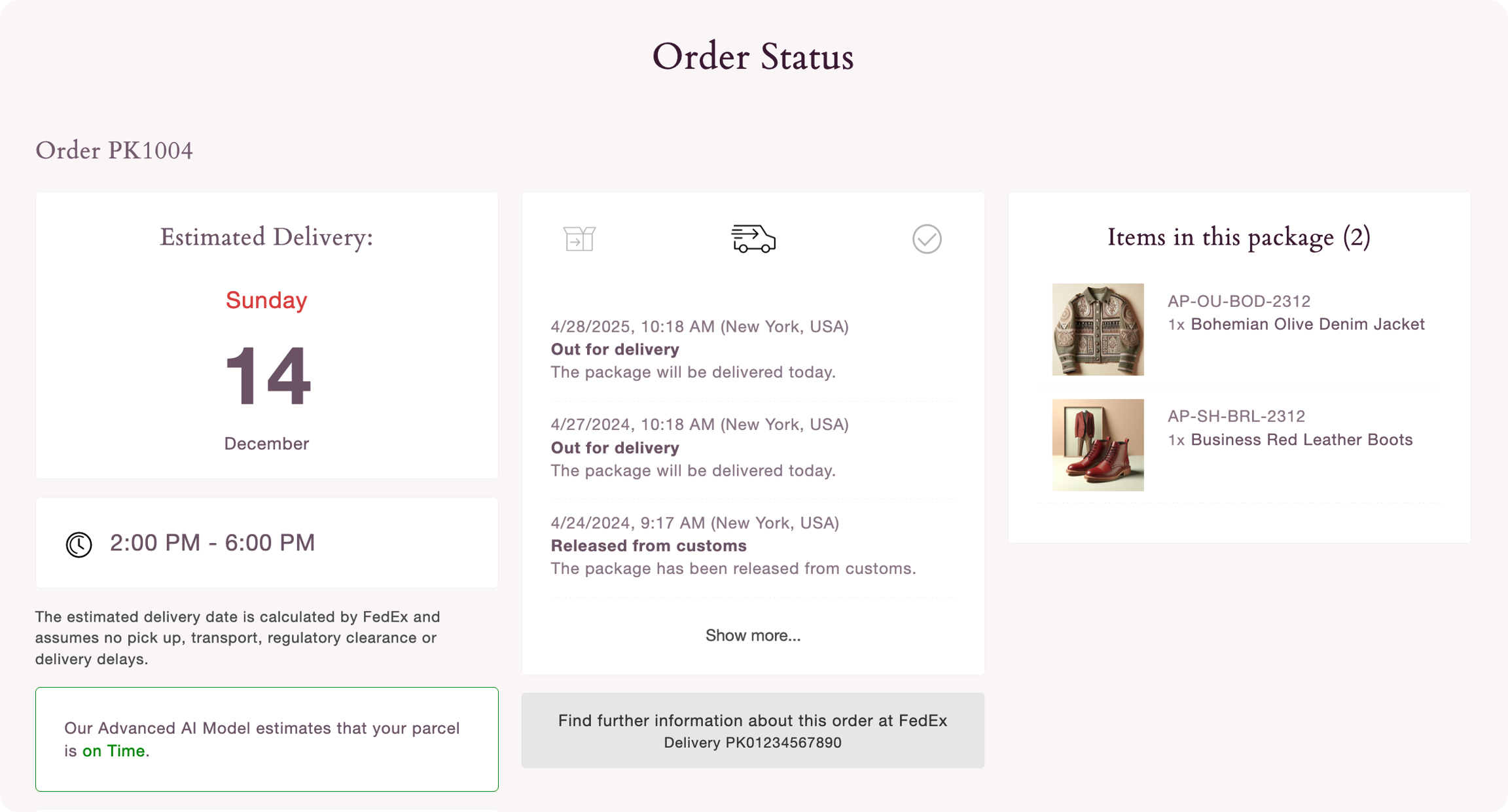Click the Order PK1004 heading

[115, 150]
